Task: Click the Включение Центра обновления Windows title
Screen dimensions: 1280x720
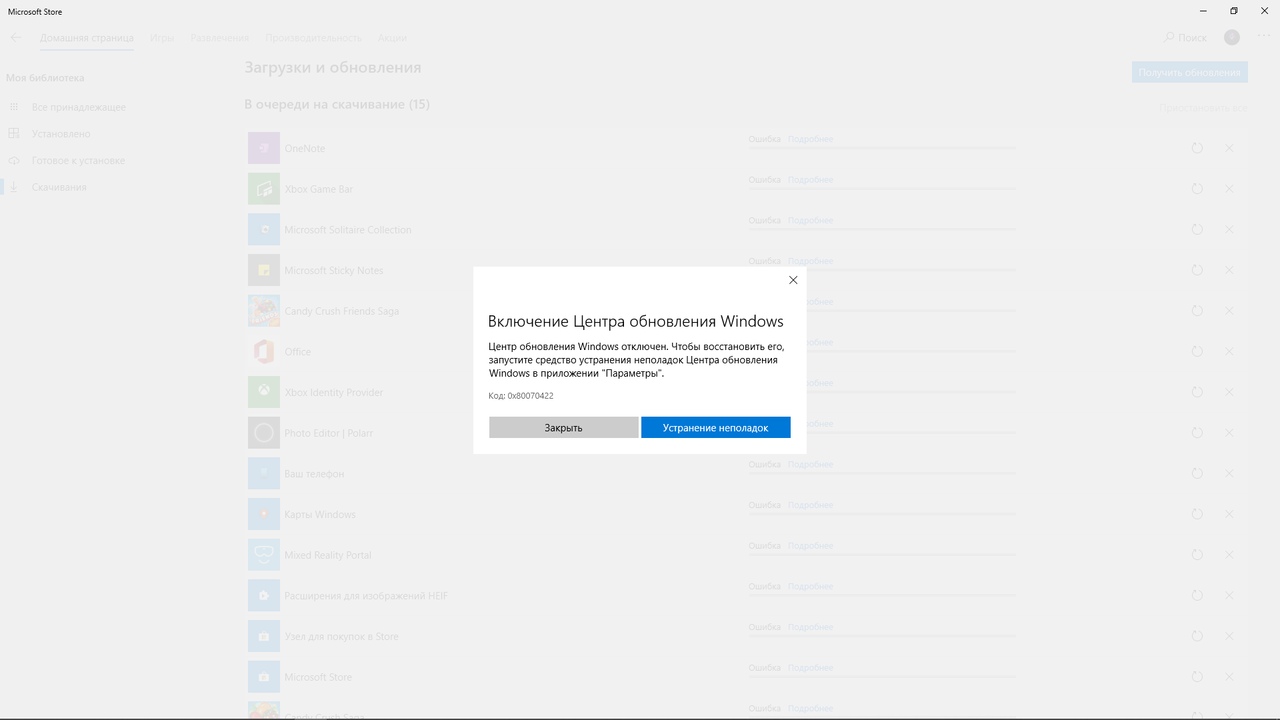Action: click(x=636, y=321)
